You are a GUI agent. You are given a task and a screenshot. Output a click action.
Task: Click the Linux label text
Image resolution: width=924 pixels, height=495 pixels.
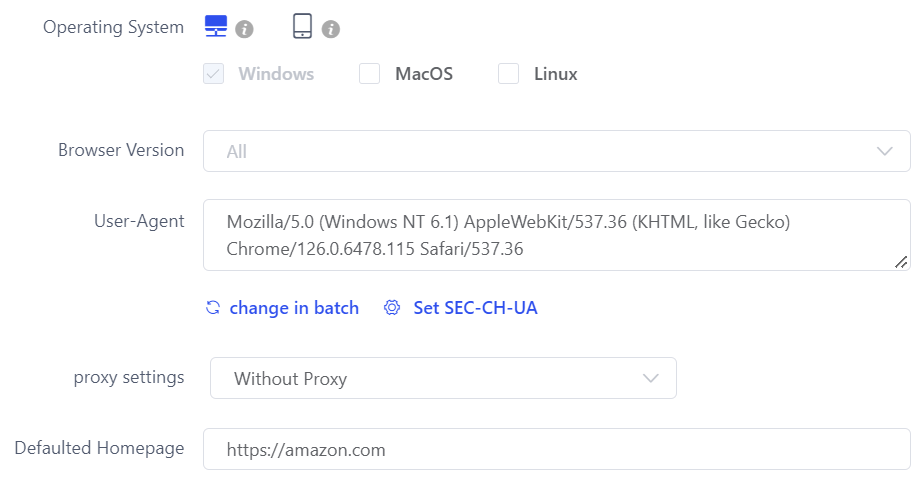pos(556,74)
